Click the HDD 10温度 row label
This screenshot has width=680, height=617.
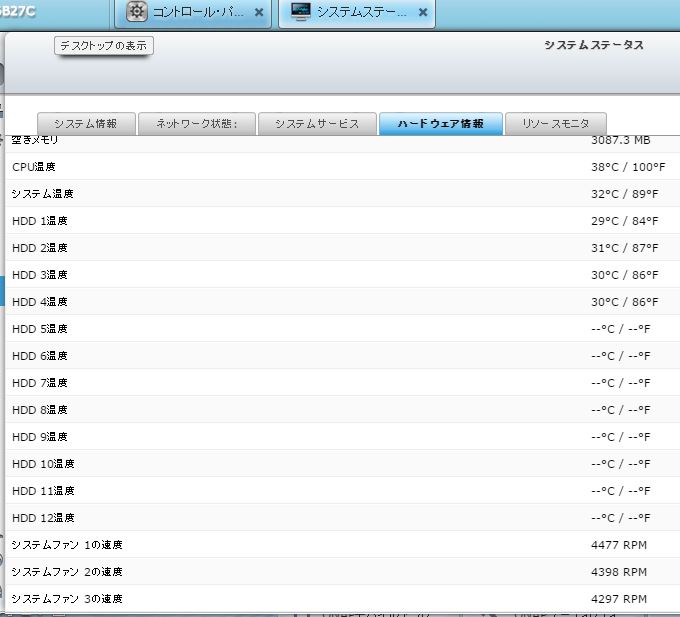coord(43,464)
